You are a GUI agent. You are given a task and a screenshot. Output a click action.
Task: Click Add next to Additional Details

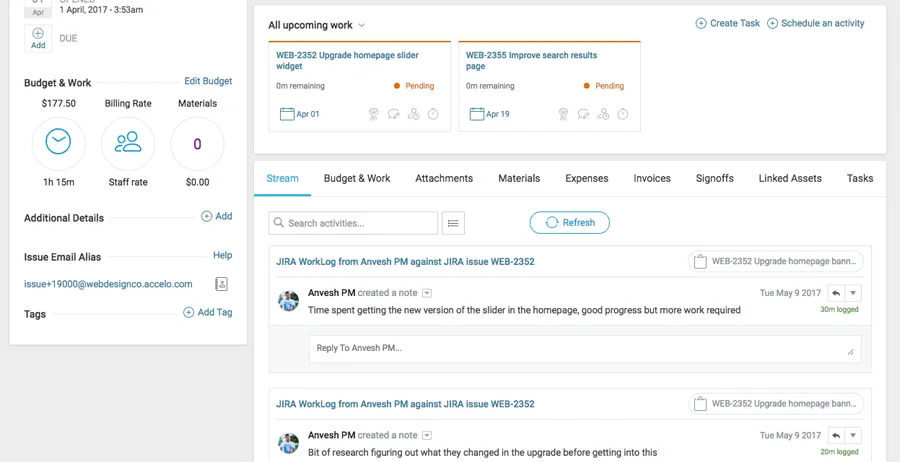(216, 216)
